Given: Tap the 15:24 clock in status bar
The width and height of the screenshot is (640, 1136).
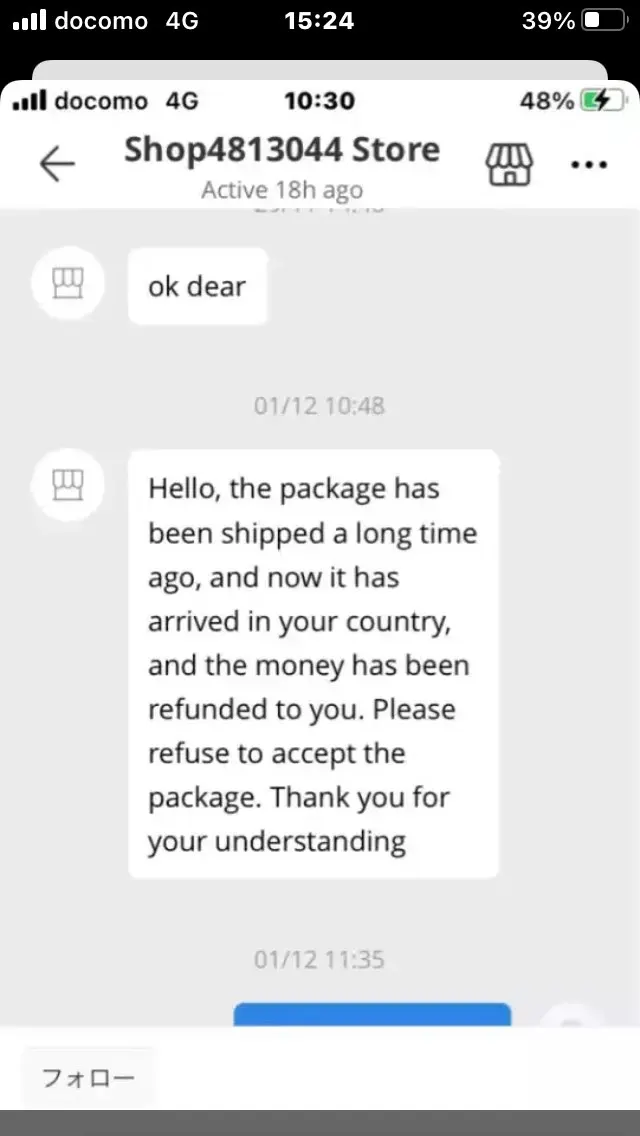Looking at the screenshot, I should (319, 21).
